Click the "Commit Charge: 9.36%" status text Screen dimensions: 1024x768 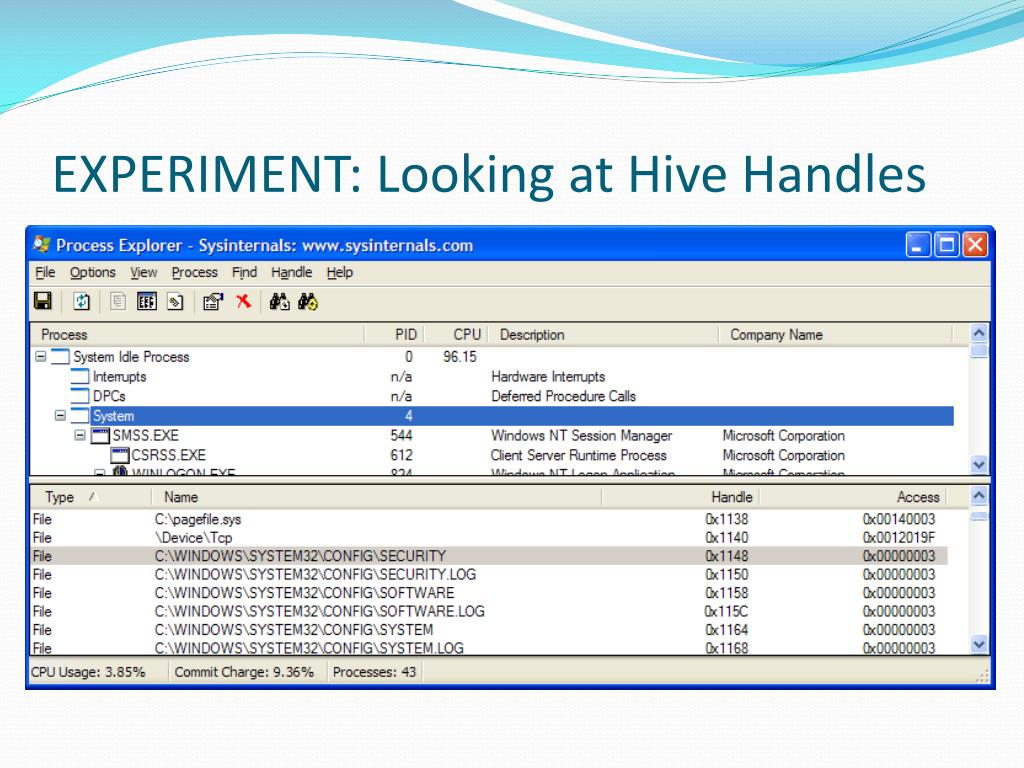[244, 672]
